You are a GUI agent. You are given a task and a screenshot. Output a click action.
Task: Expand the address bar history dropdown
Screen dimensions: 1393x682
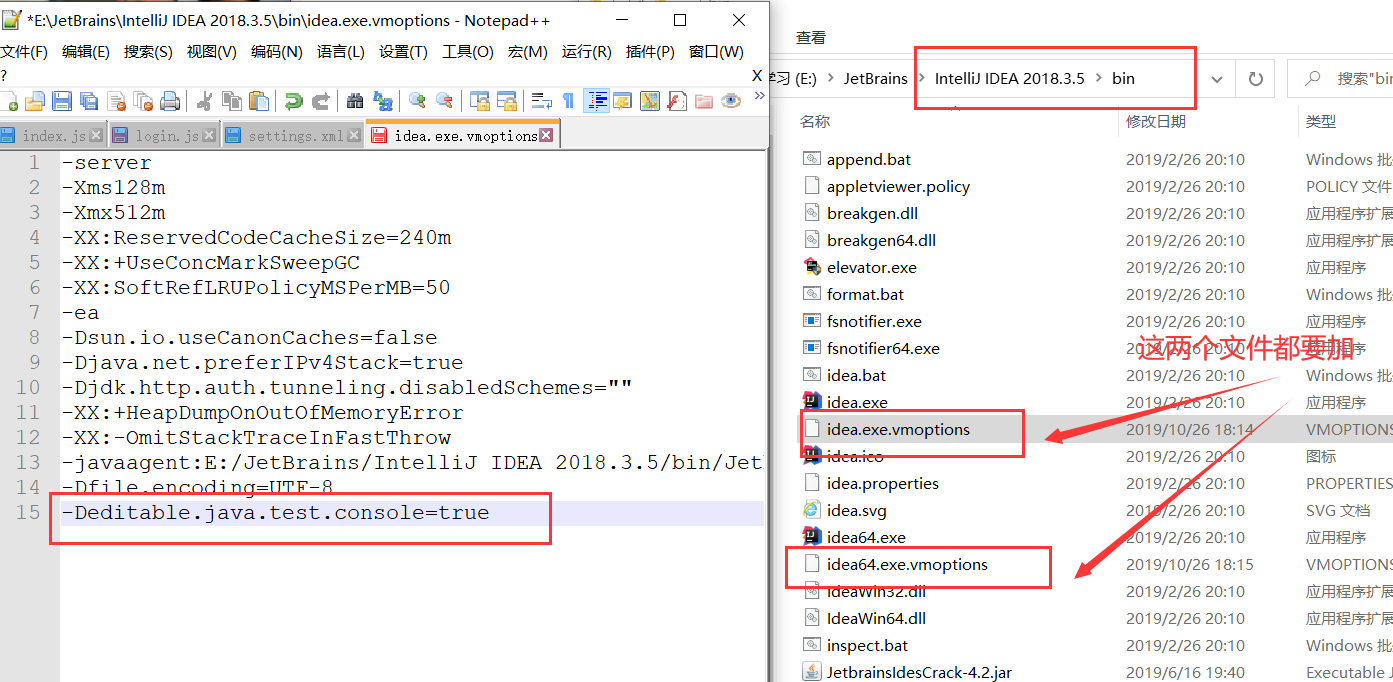(x=1216, y=78)
